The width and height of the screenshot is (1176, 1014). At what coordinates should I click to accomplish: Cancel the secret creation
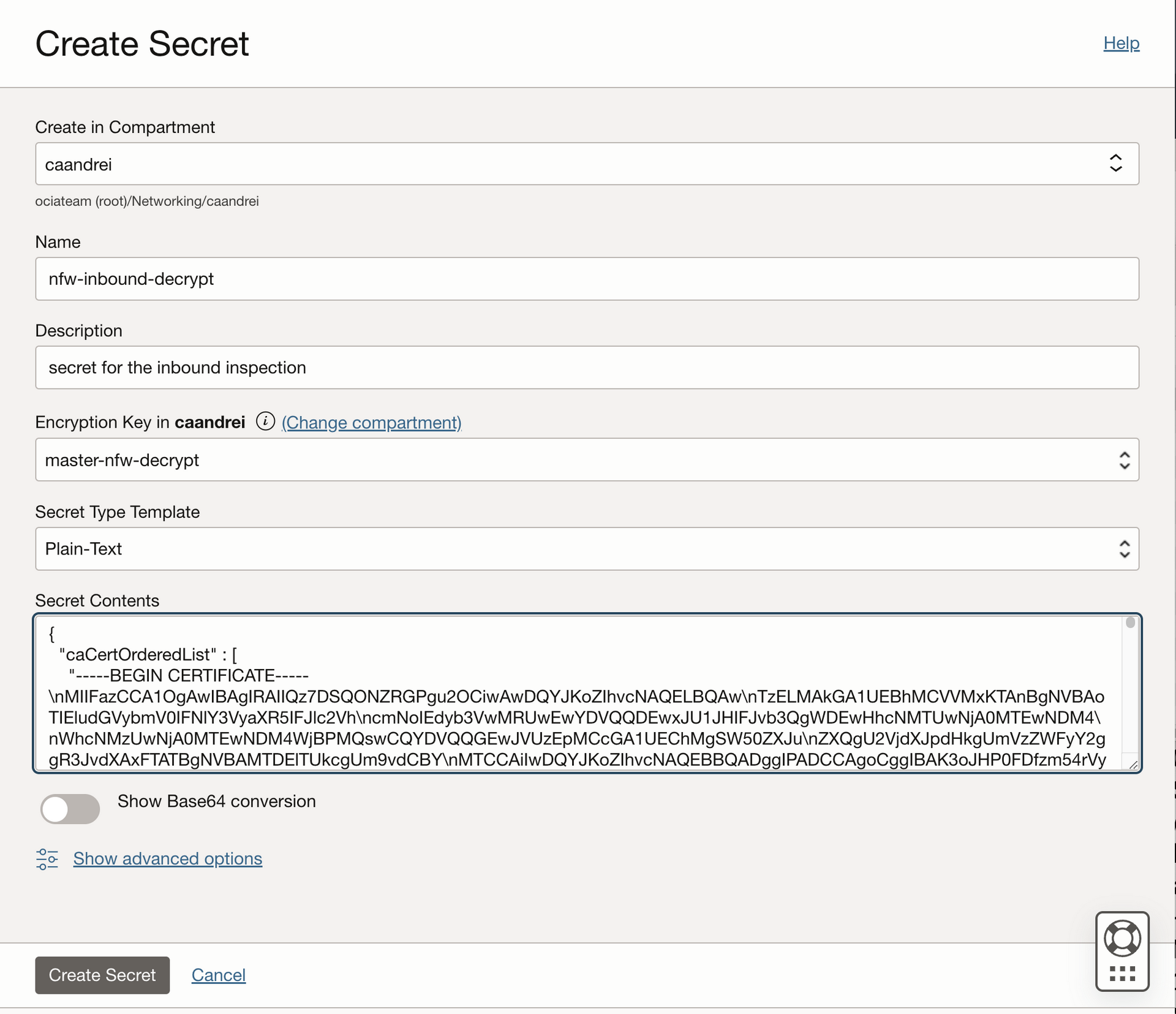coord(219,975)
